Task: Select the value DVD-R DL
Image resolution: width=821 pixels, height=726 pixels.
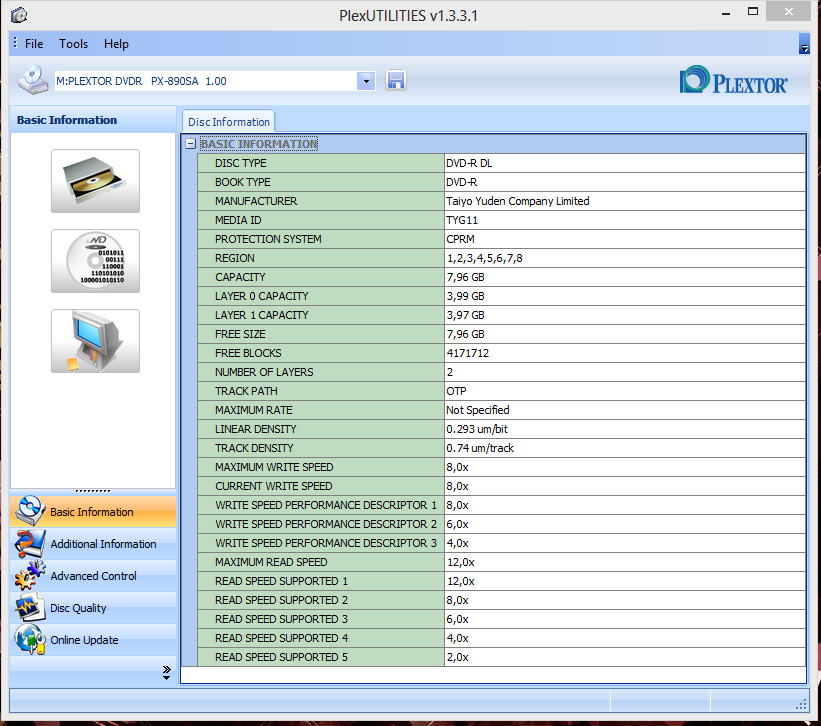Action: coord(469,163)
